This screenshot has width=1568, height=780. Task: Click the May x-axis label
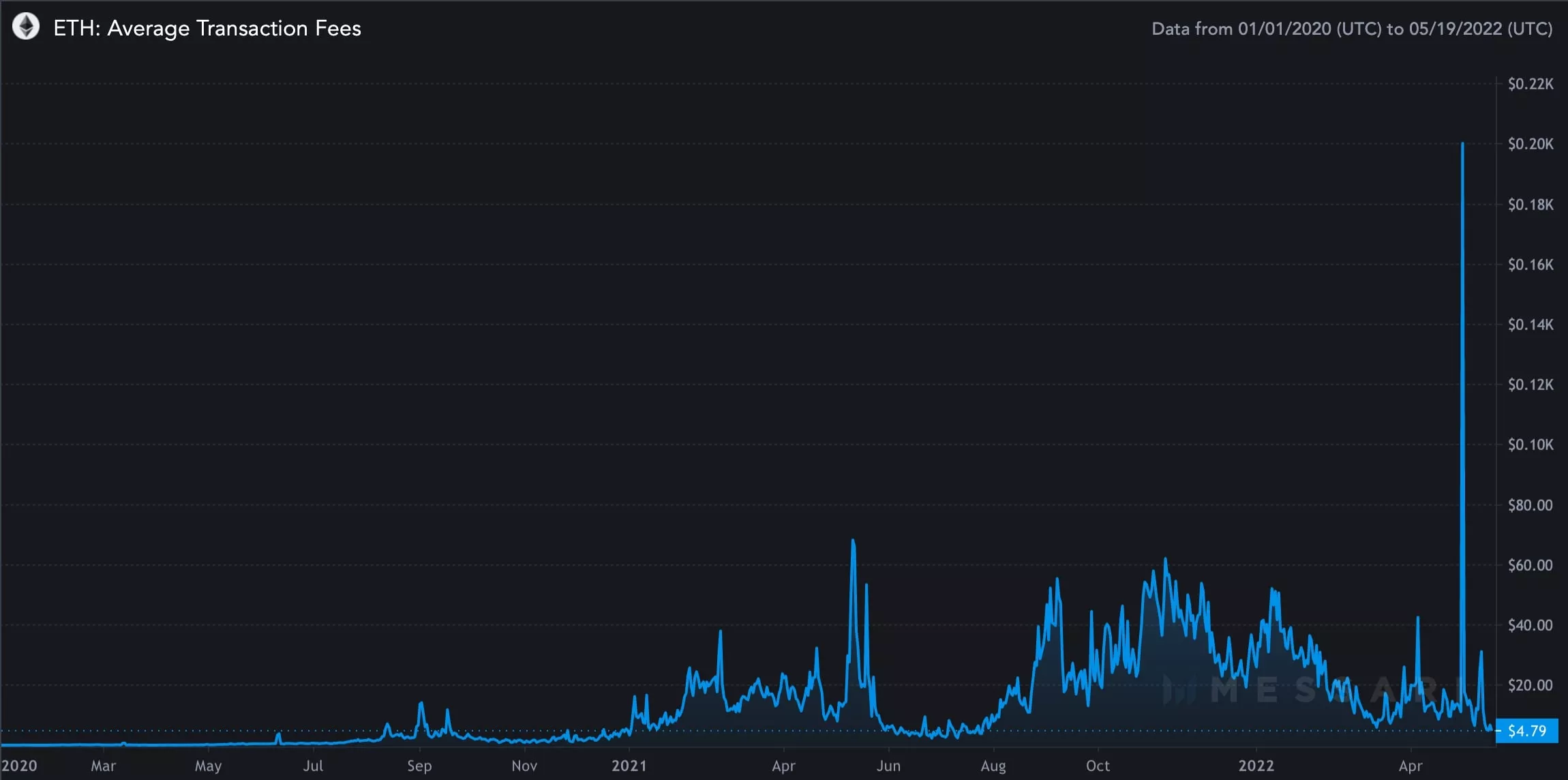(208, 766)
